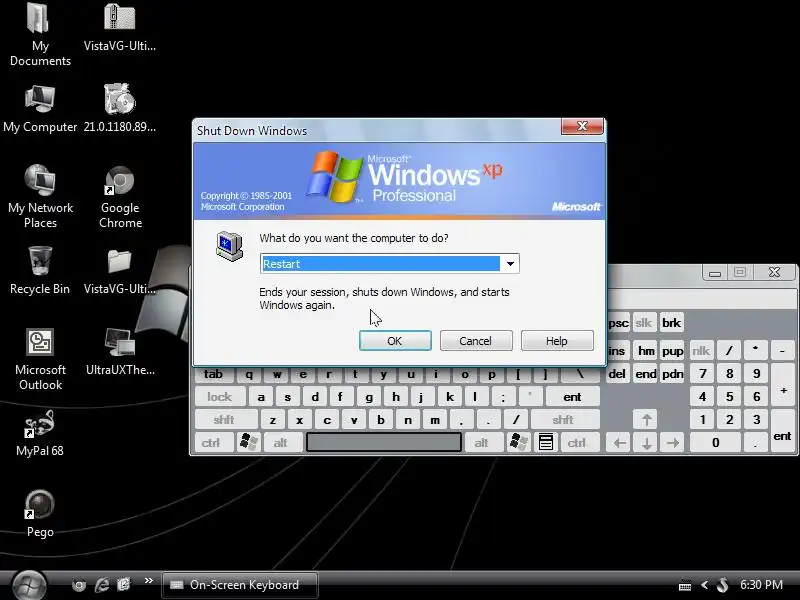
Task: Launch Internet Explorer from quick launch
Action: [x=102, y=585]
